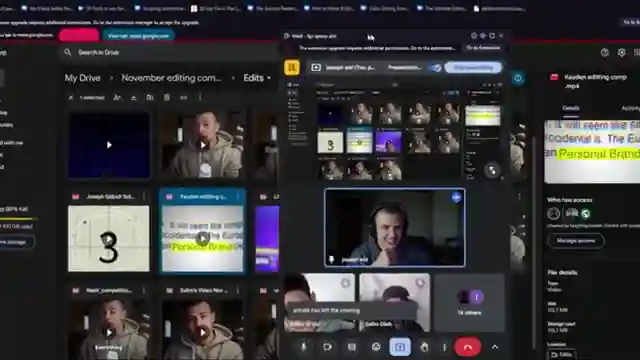Switch to the Details tab in side panel
This screenshot has height=360, width=640.
[571, 108]
